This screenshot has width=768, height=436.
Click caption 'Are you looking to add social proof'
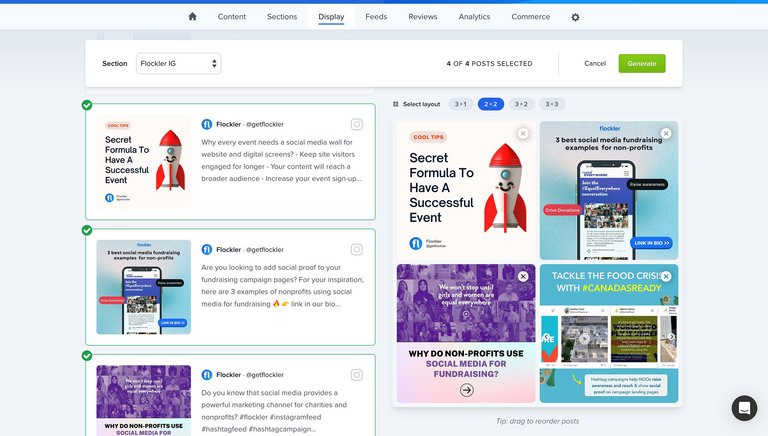click(x=283, y=286)
